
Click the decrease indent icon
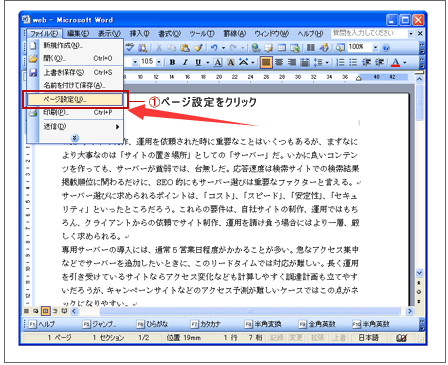point(366,62)
